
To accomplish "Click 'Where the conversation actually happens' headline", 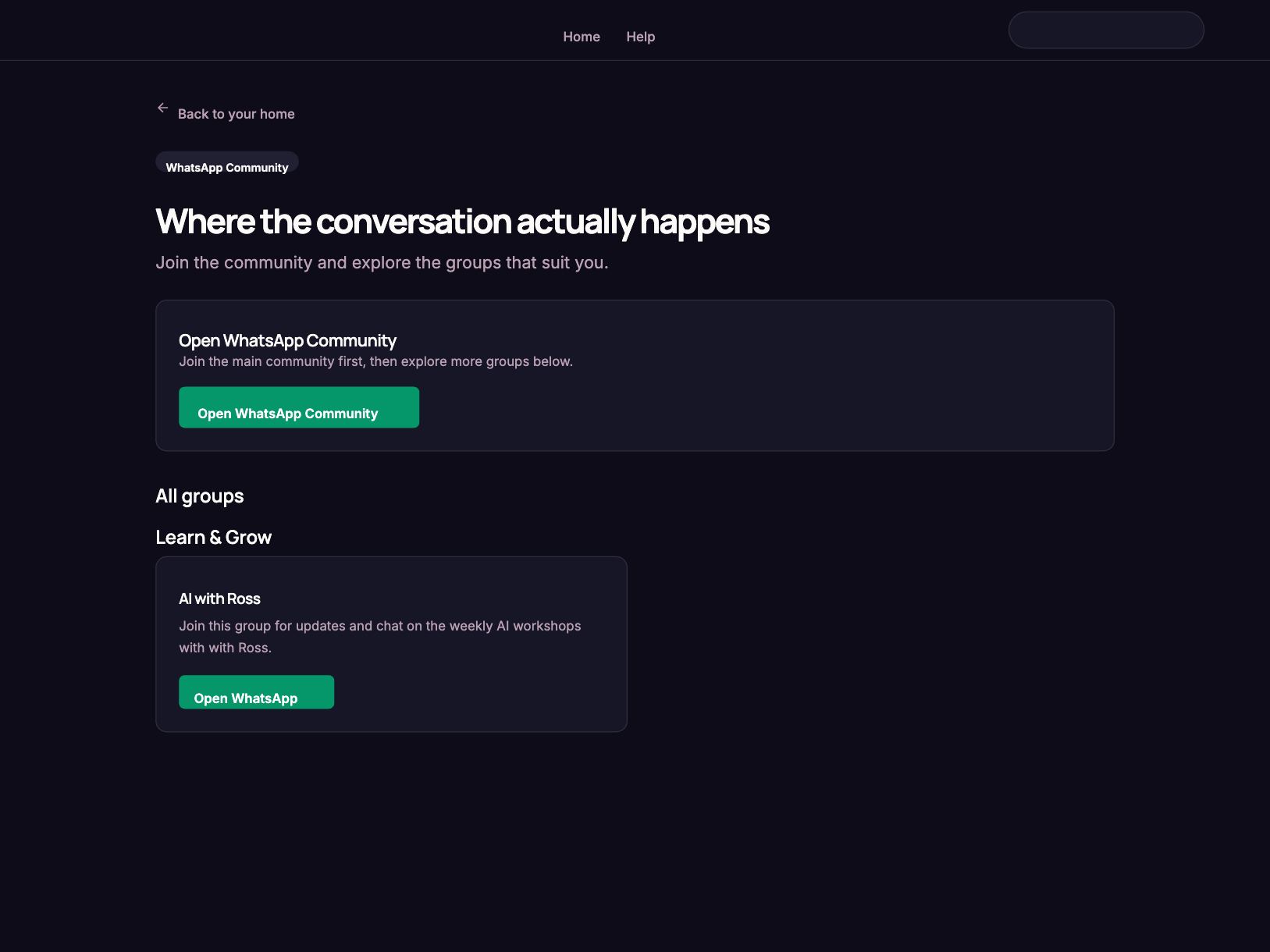I will (462, 222).
